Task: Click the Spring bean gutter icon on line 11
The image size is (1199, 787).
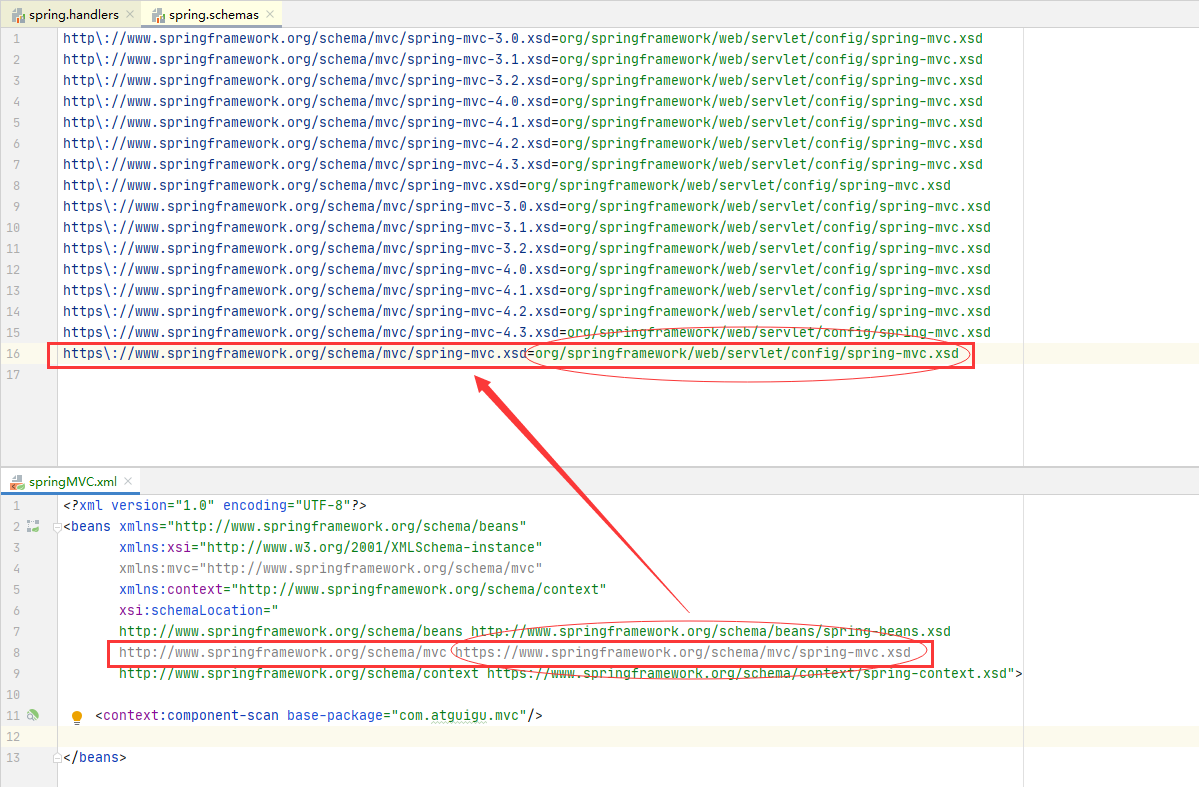Action: click(x=33, y=715)
